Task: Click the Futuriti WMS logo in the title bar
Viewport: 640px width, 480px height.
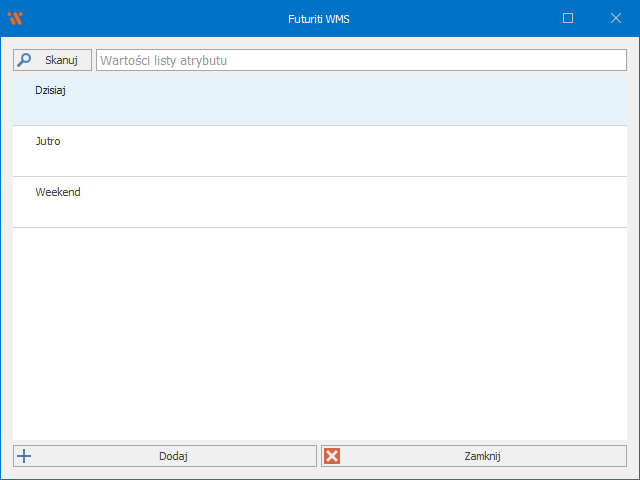Action: point(15,18)
